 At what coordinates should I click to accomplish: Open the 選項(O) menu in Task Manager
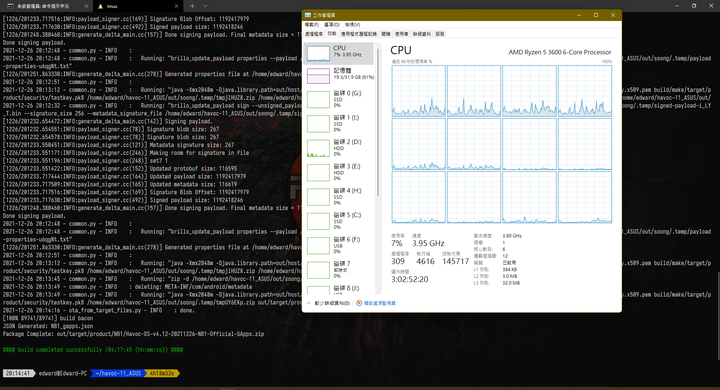tap(332, 25)
